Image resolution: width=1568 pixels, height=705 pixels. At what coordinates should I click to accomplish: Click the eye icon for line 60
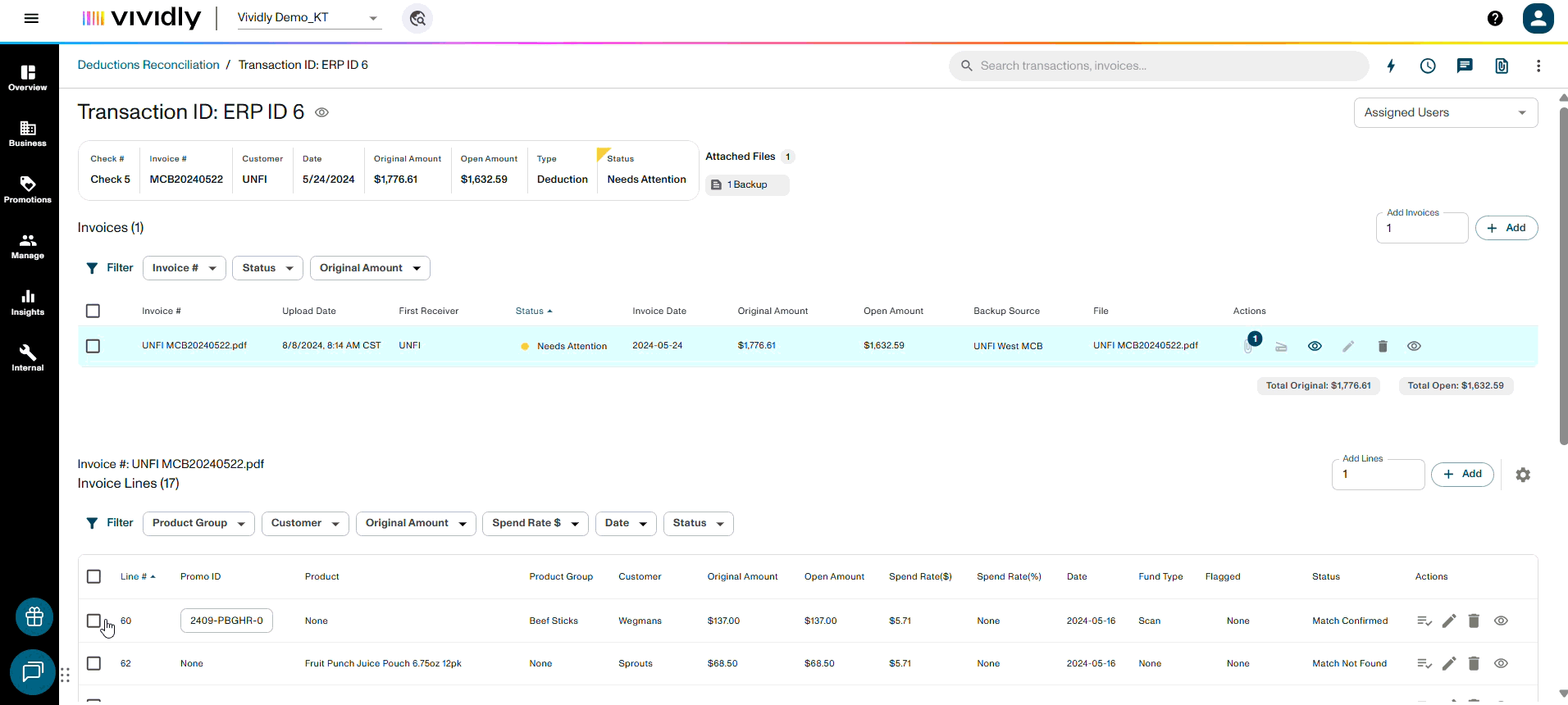[1501, 621]
